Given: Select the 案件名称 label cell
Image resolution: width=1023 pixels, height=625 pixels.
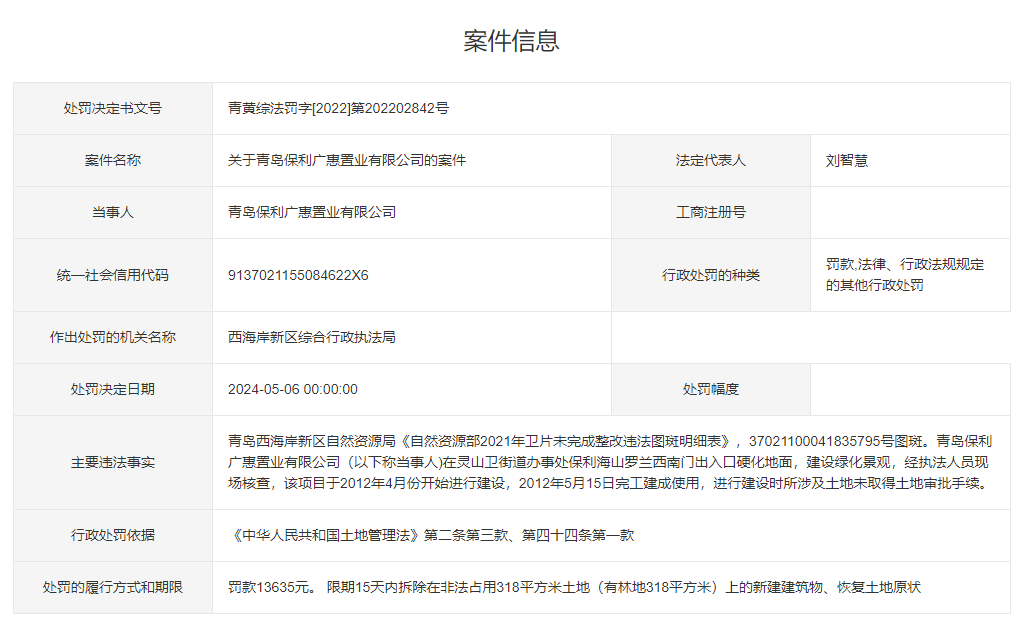Looking at the screenshot, I should coord(113,160).
